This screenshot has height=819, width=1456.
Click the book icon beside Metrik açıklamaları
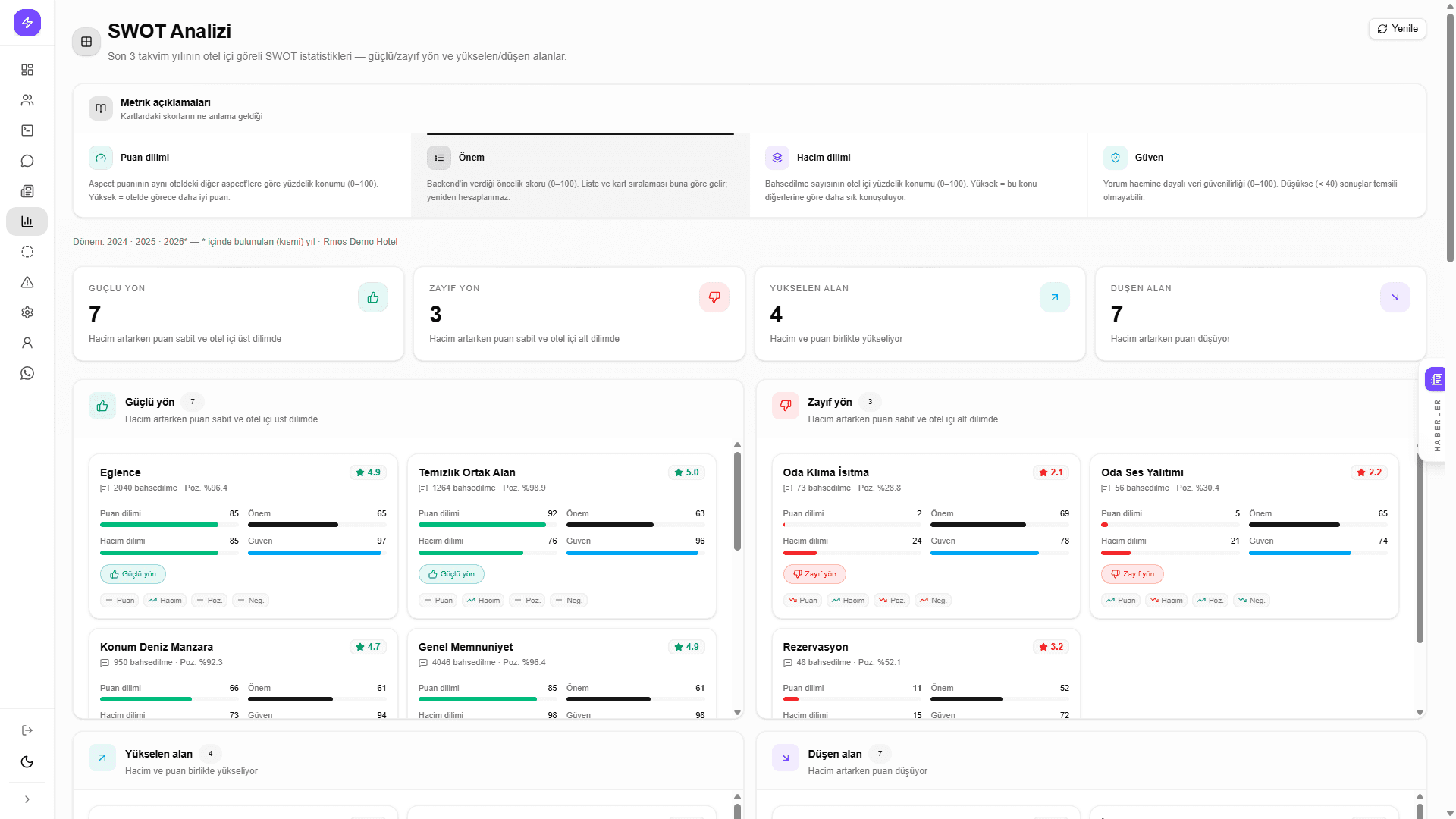coord(101,108)
